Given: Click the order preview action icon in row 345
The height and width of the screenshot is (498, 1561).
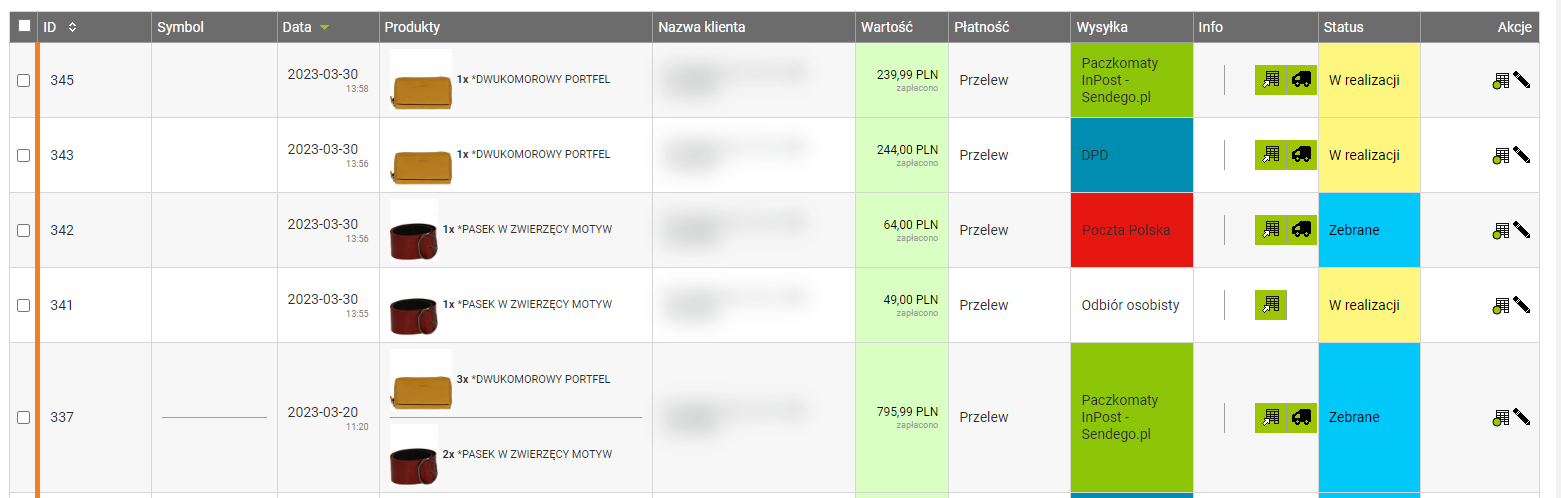Looking at the screenshot, I should coord(1500,81).
